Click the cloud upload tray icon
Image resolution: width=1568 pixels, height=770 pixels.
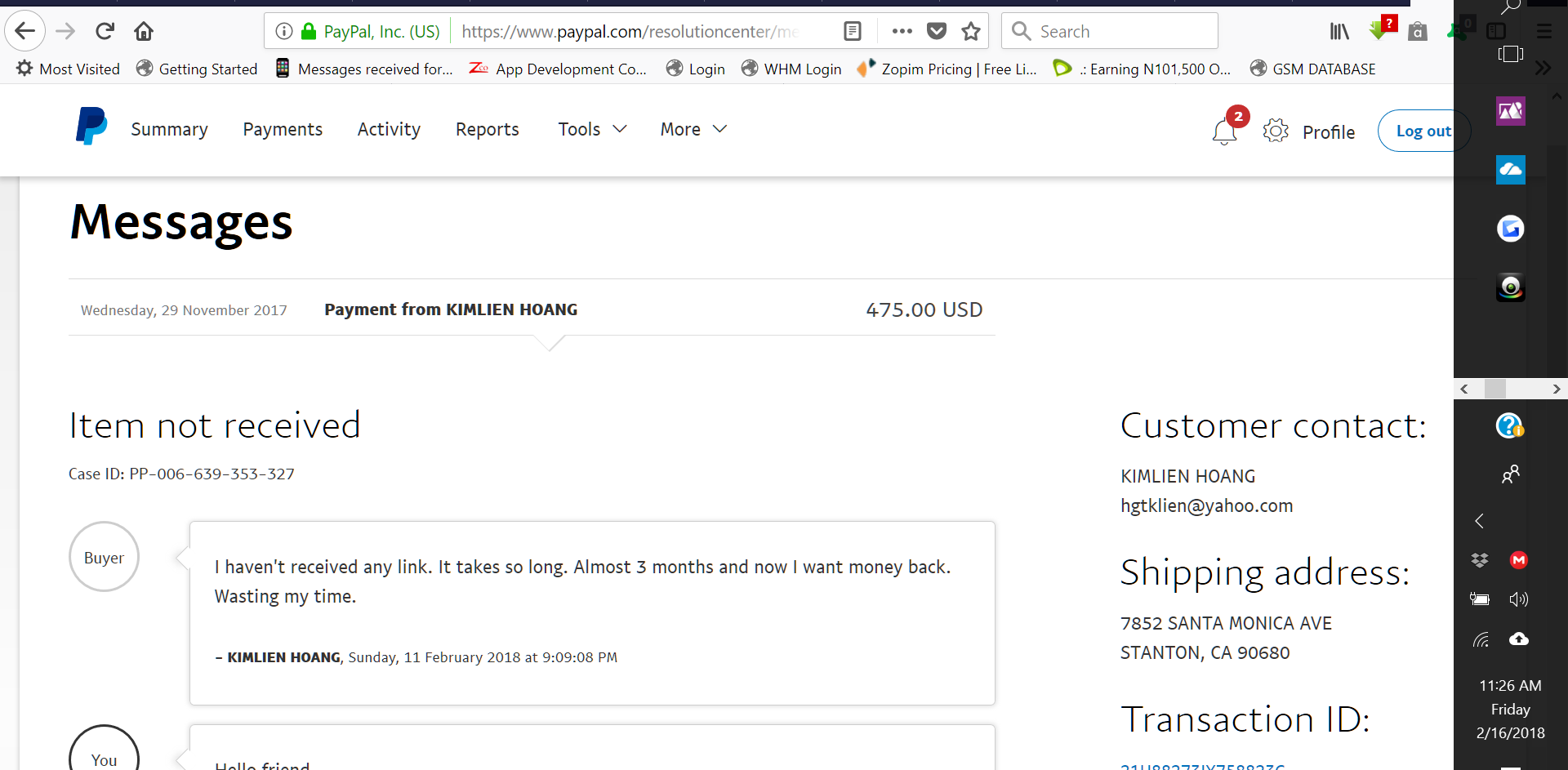(1519, 639)
